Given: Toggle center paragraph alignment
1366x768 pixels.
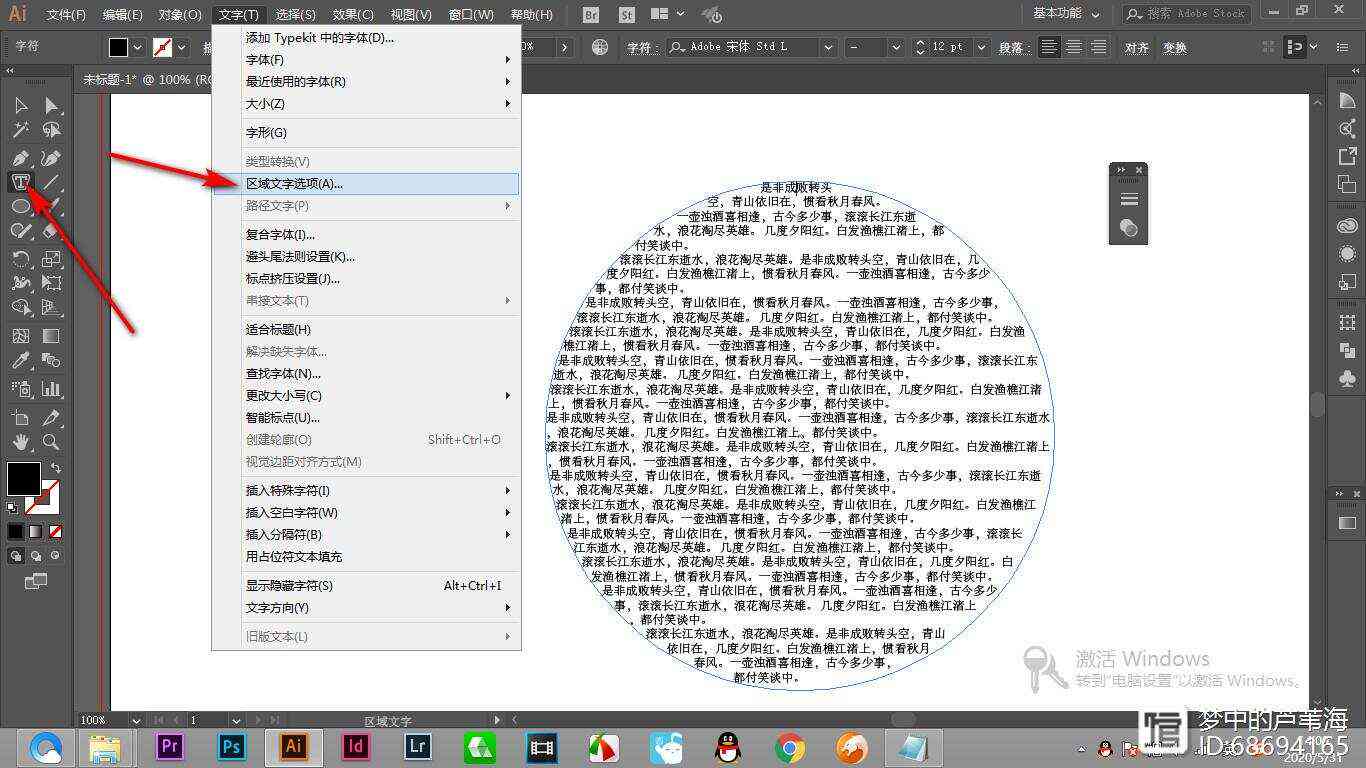Looking at the screenshot, I should (1073, 47).
